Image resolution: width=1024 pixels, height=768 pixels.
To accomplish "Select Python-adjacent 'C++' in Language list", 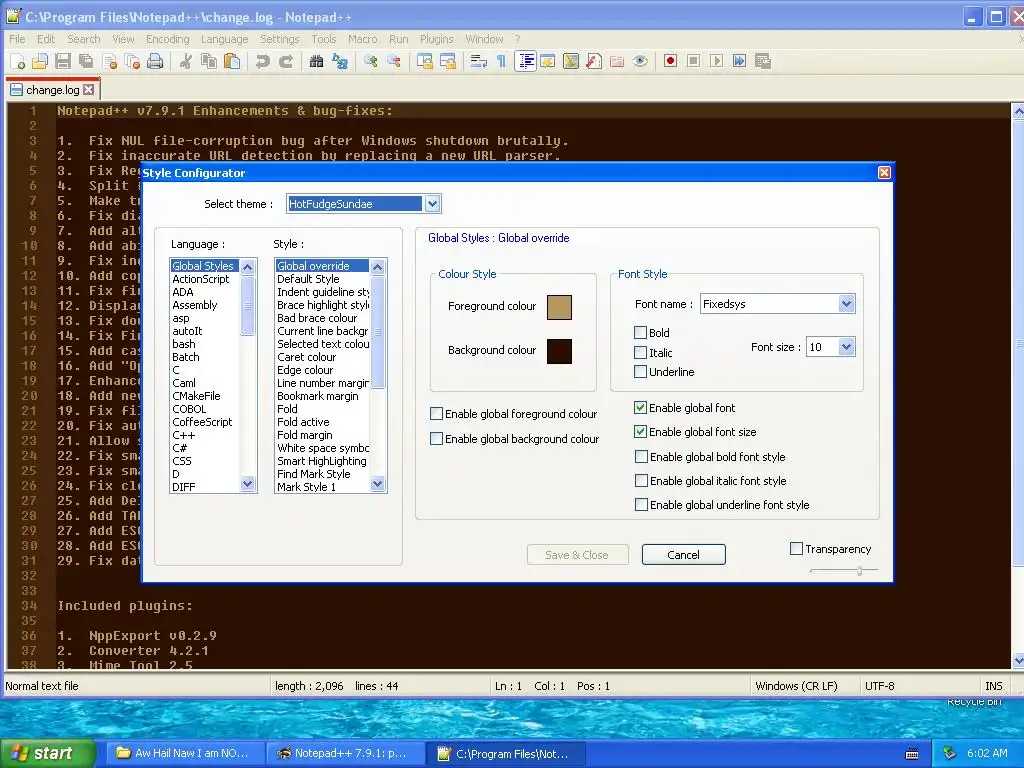I will click(x=184, y=435).
